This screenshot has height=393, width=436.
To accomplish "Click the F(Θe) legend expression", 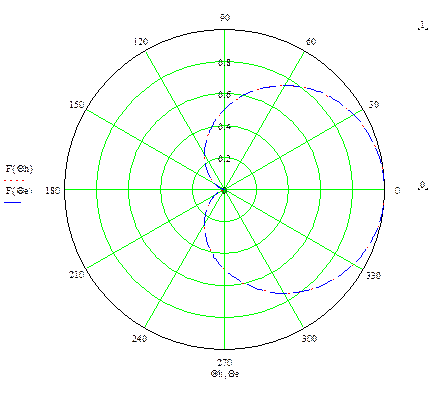I will [x=19, y=191].
